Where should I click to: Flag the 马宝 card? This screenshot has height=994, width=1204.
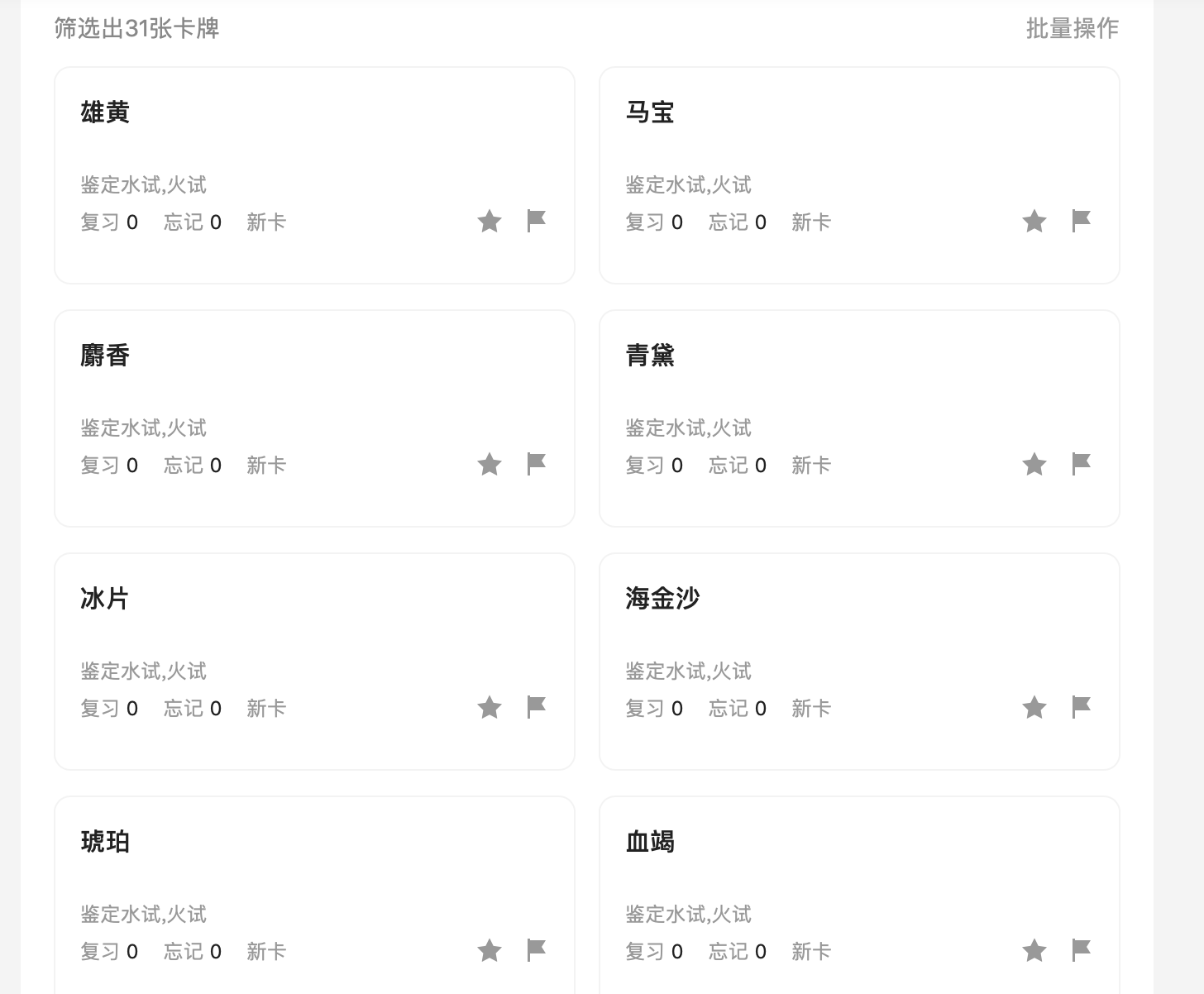[x=1082, y=221]
